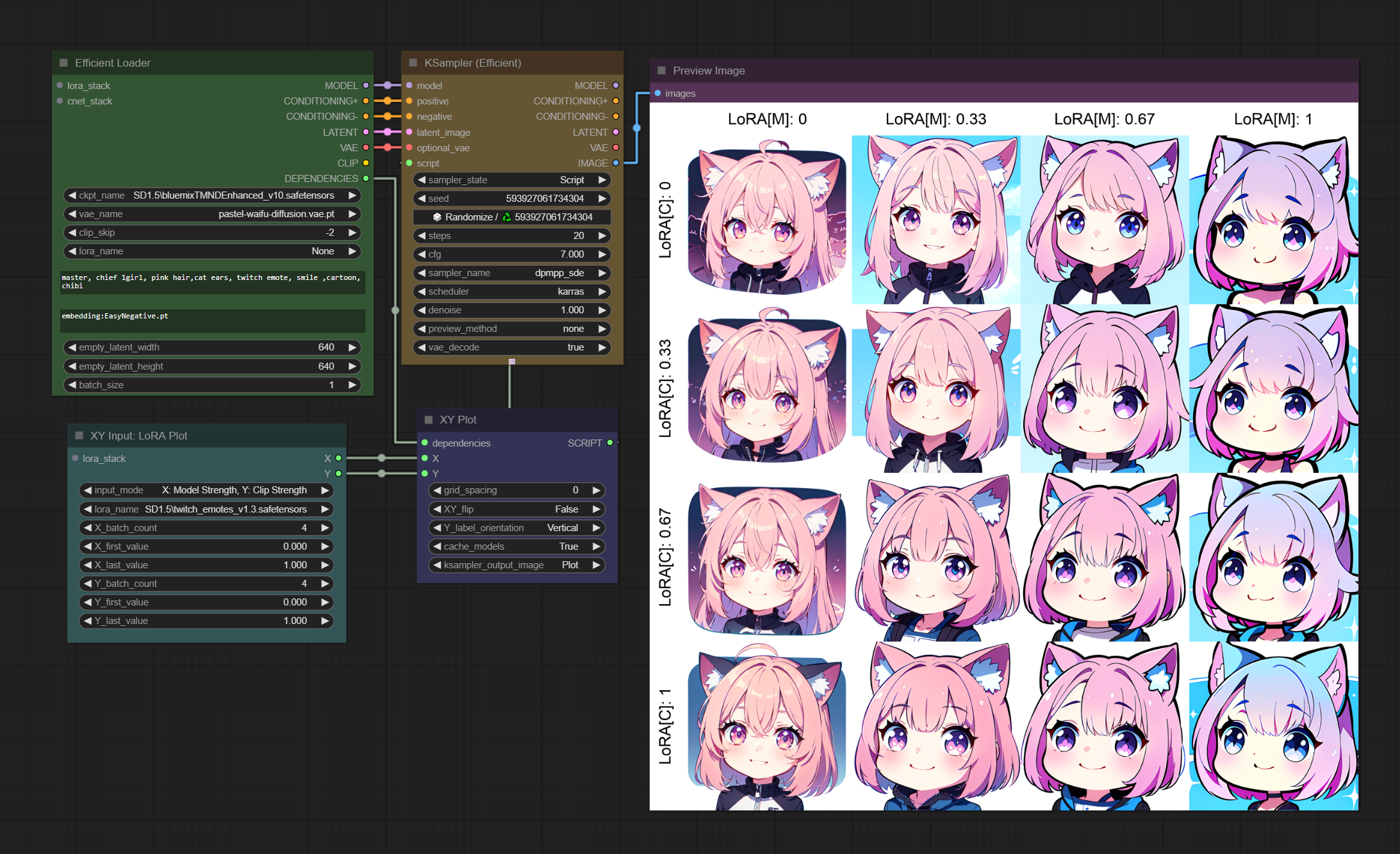Increase steps value with right arrow
This screenshot has width=1400, height=854.
602,236
